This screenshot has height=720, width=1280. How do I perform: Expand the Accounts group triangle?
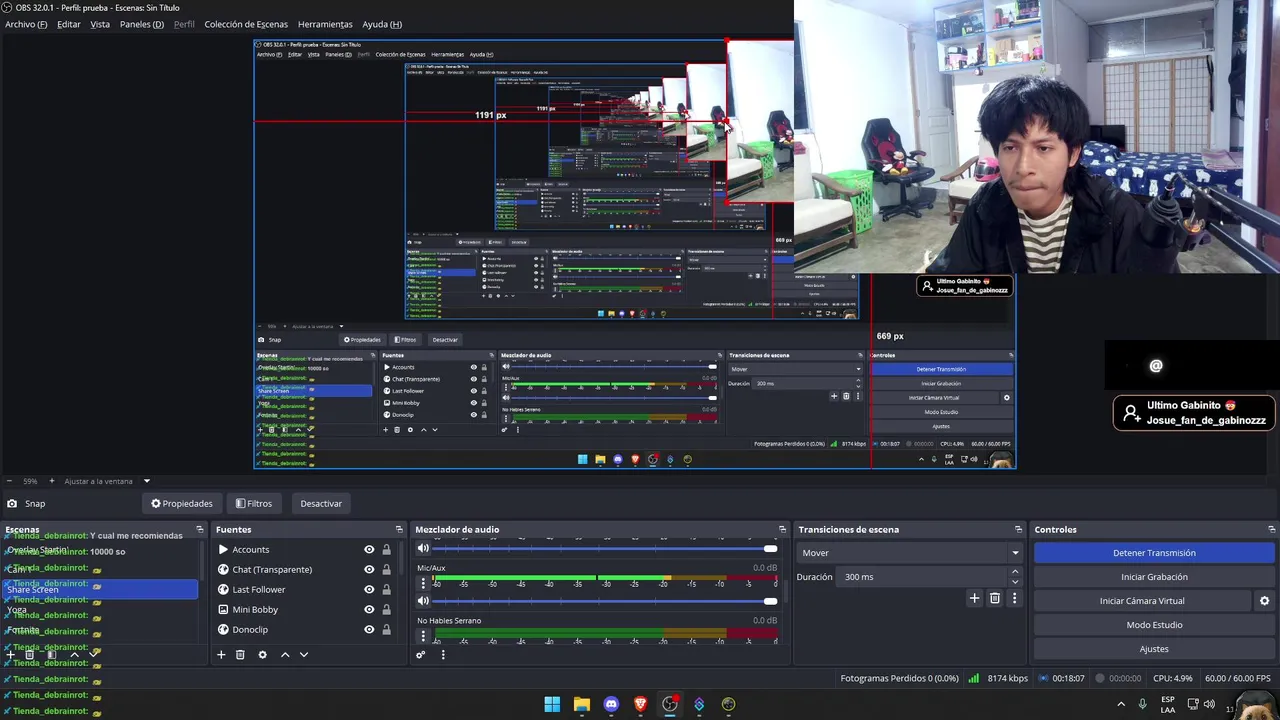[x=223, y=549]
